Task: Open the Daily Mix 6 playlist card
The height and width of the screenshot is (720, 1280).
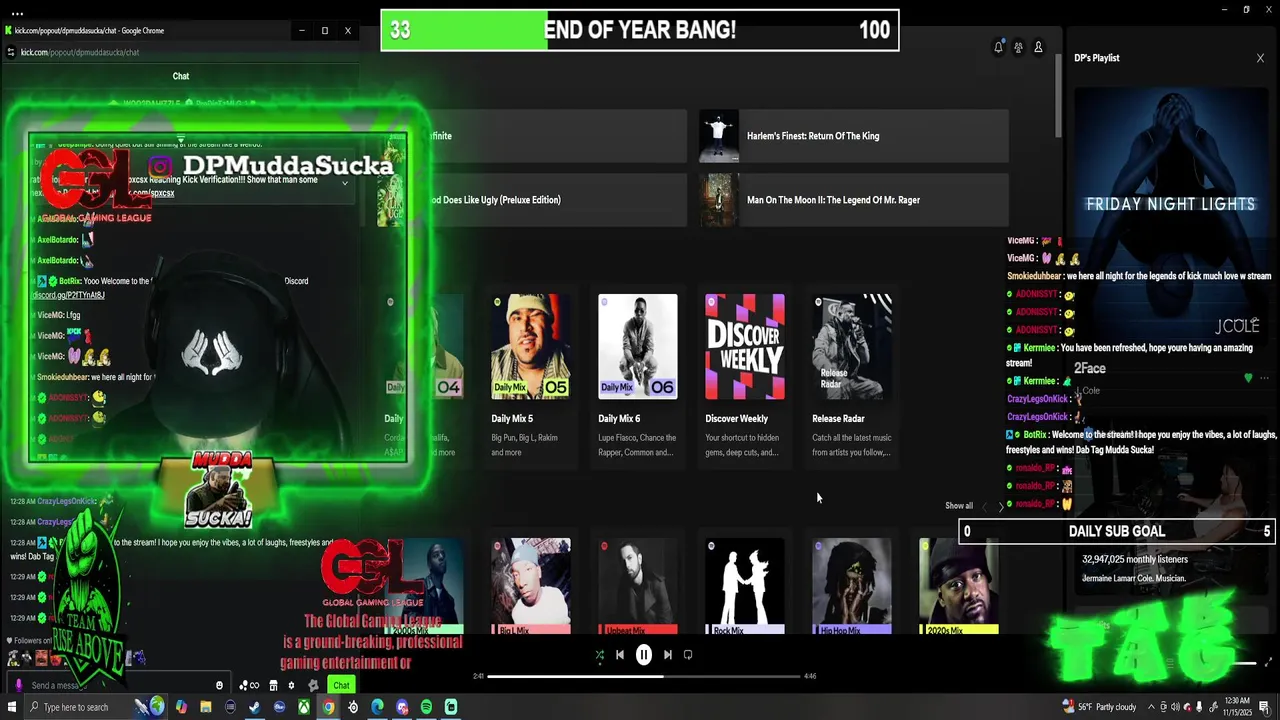Action: coord(638,376)
